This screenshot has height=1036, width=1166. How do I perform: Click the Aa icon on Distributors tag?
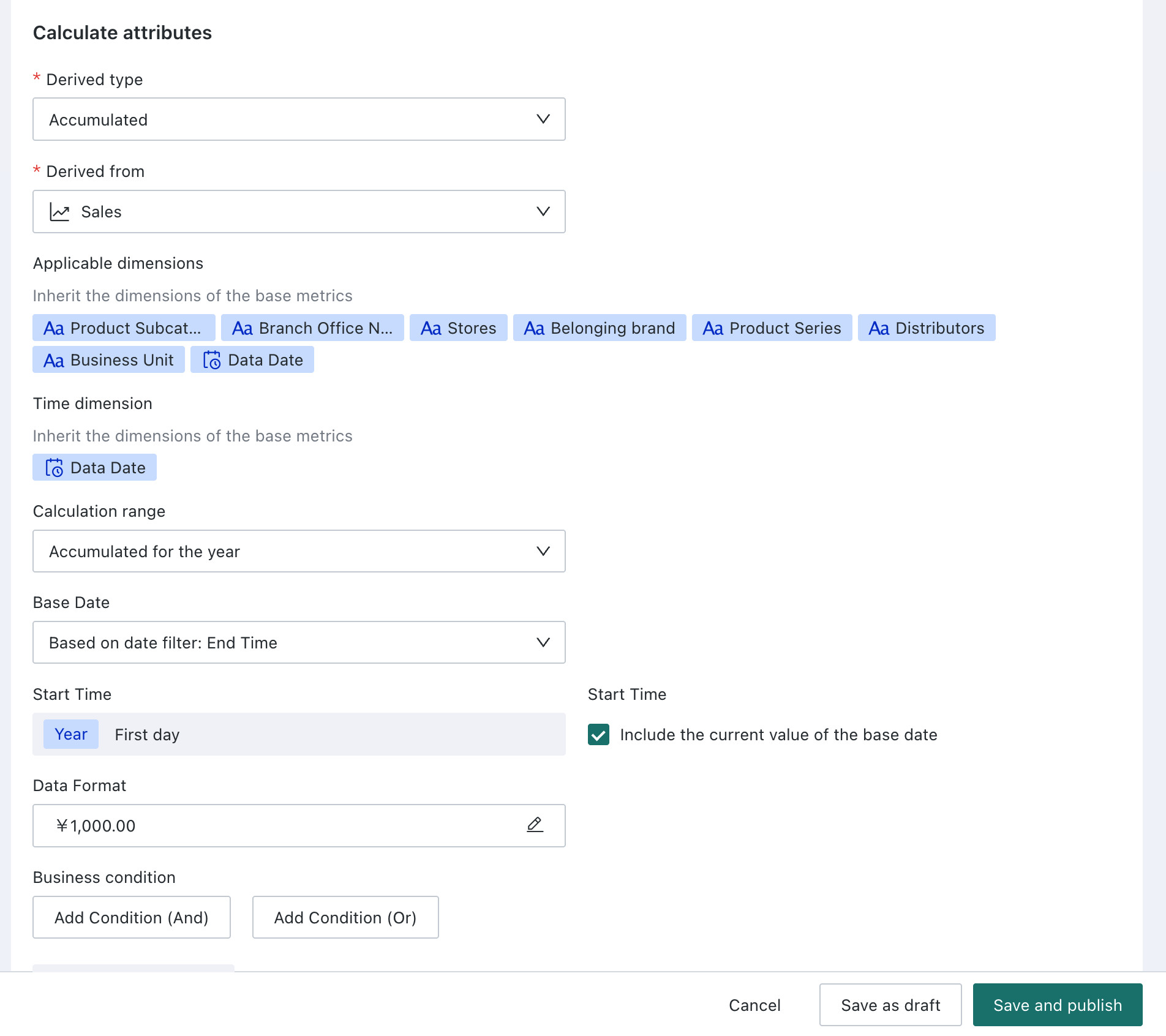879,328
